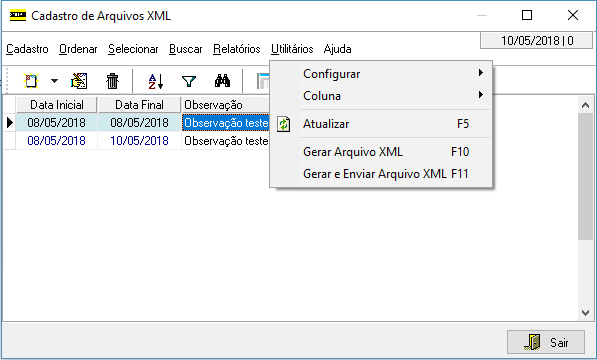597x360 pixels.
Task: Open the Ajuda menu
Action: pos(337,49)
